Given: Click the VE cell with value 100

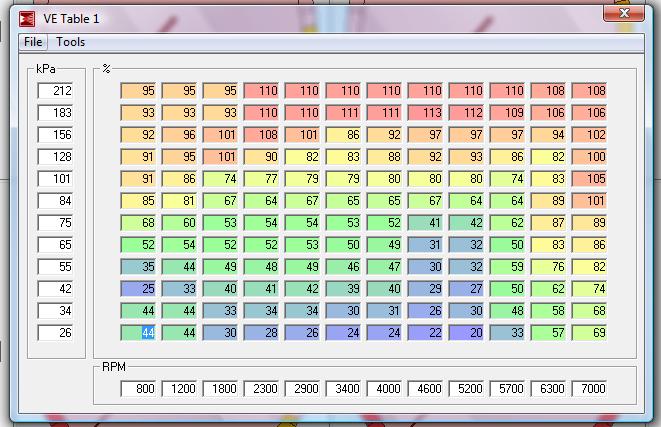Looking at the screenshot, I should pyautogui.click(x=589, y=157).
